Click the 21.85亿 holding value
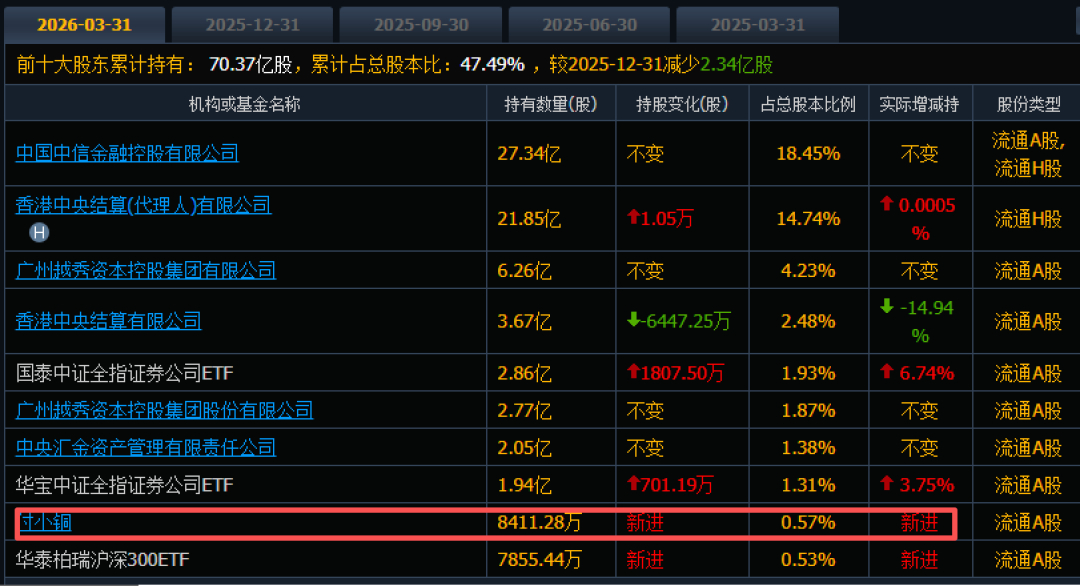The height and width of the screenshot is (586, 1080). coord(529,219)
